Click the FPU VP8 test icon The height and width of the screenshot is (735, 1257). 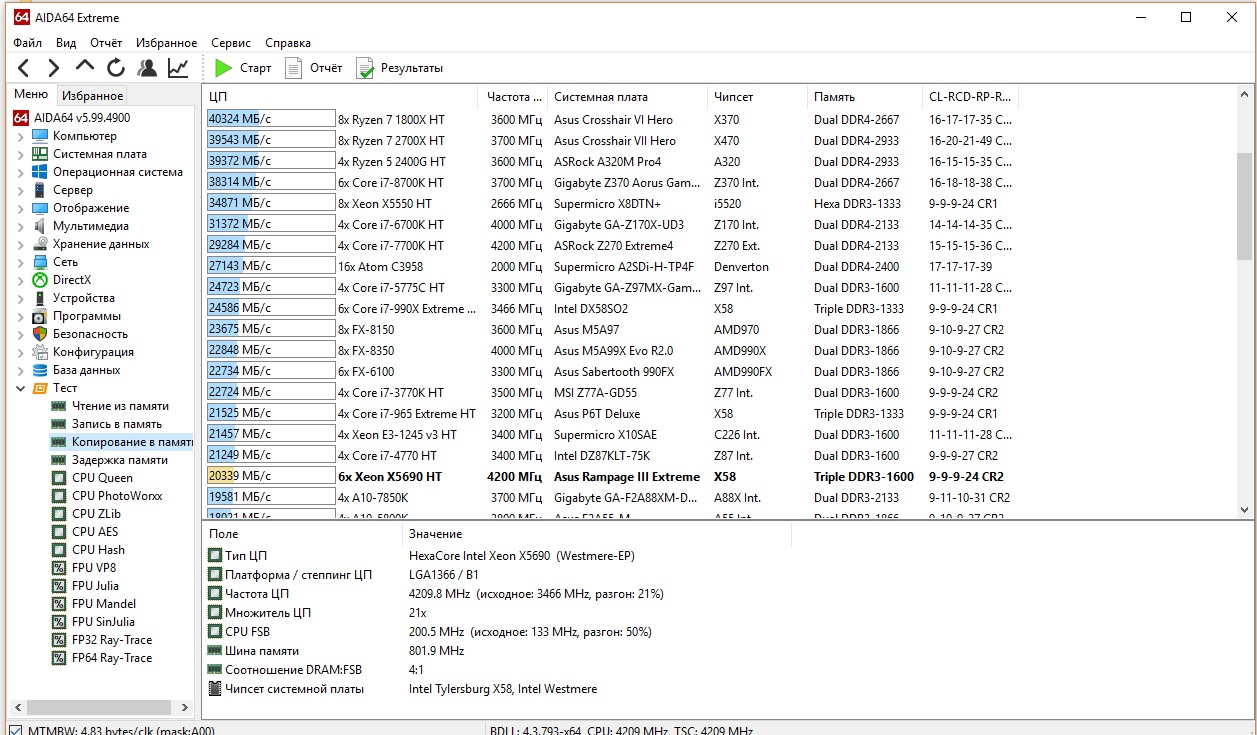tap(59, 568)
